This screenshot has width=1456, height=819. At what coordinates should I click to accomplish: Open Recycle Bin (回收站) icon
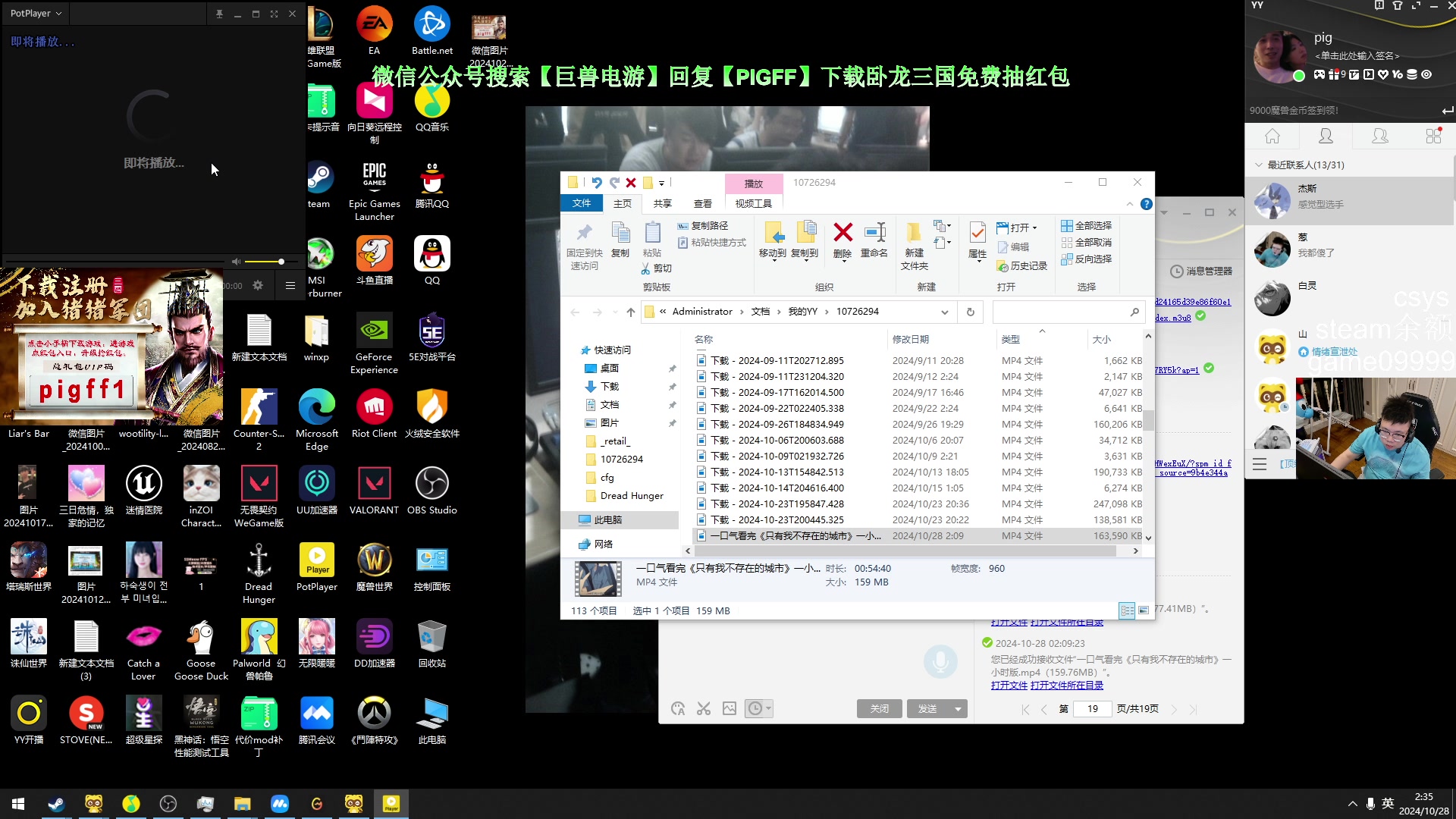point(432,644)
